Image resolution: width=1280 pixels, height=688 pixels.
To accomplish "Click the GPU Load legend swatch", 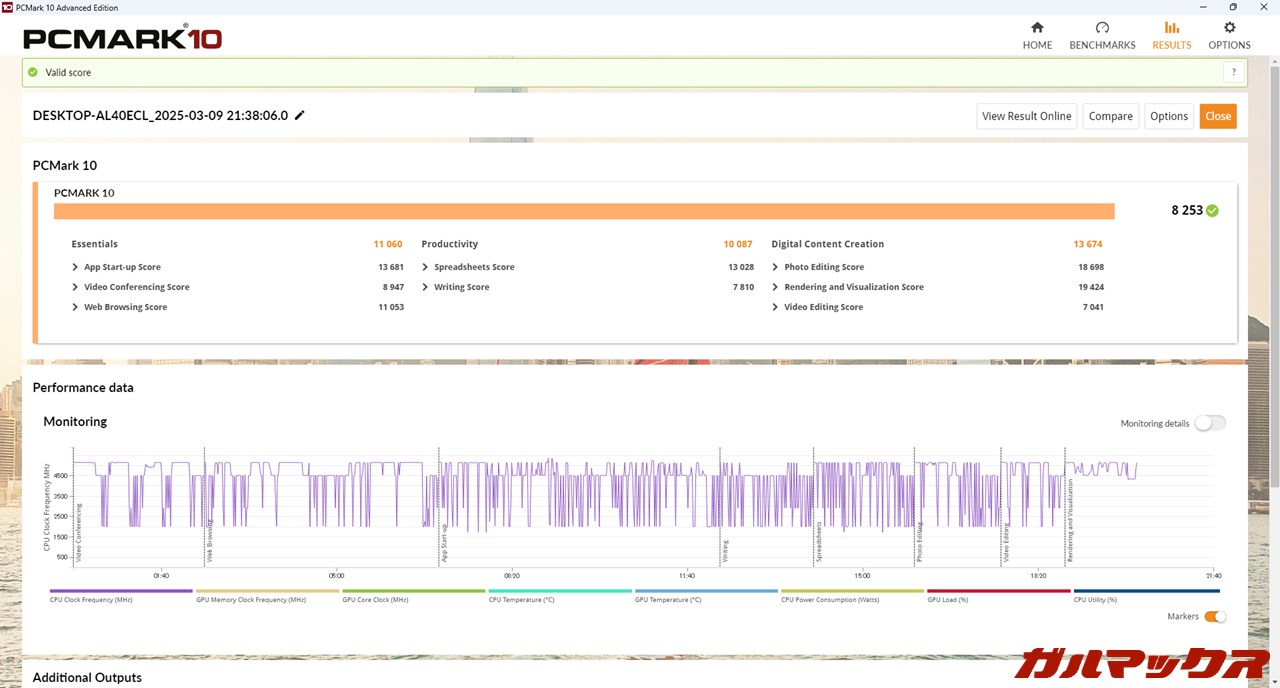I will [x=998, y=591].
